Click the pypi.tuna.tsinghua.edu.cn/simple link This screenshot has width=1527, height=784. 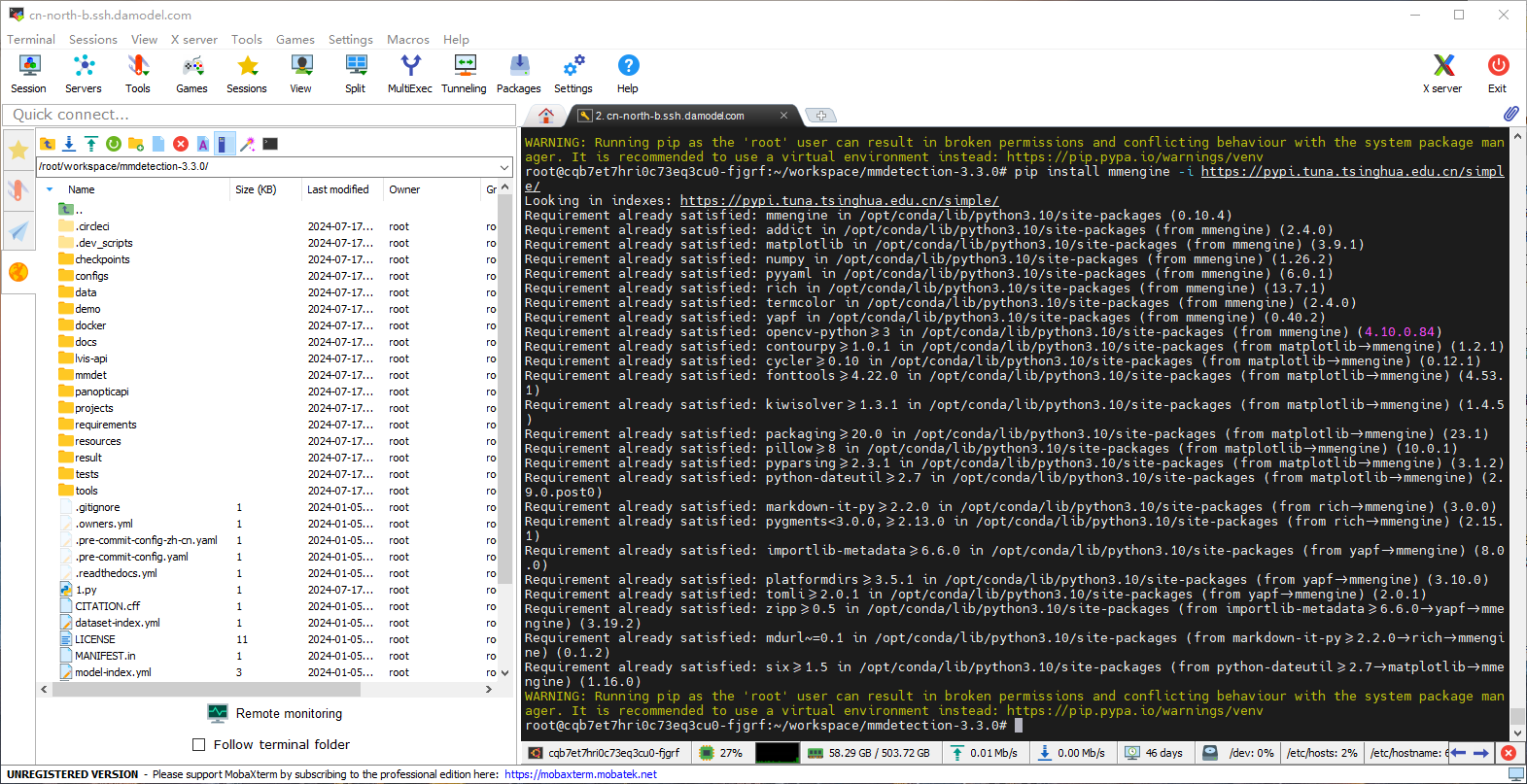point(839,200)
